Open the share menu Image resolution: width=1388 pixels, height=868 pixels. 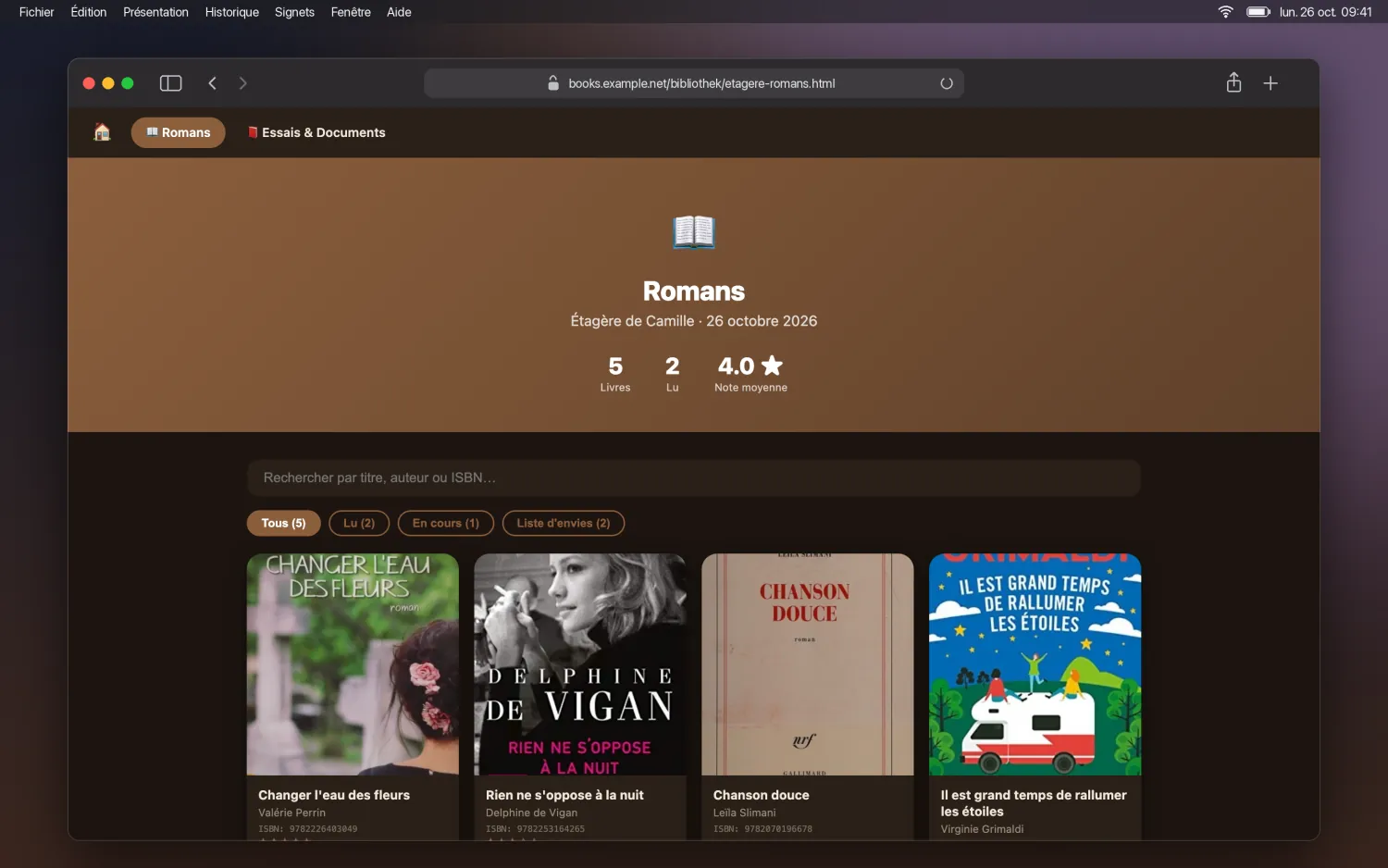pyautogui.click(x=1233, y=83)
